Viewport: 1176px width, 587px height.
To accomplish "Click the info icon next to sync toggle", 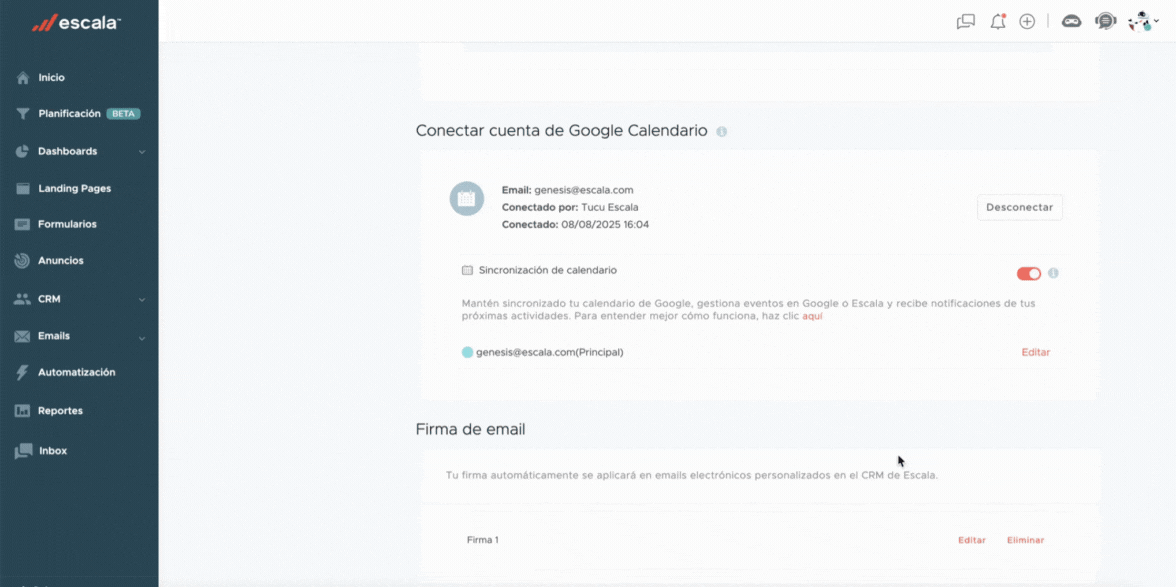I will pyautogui.click(x=1053, y=273).
